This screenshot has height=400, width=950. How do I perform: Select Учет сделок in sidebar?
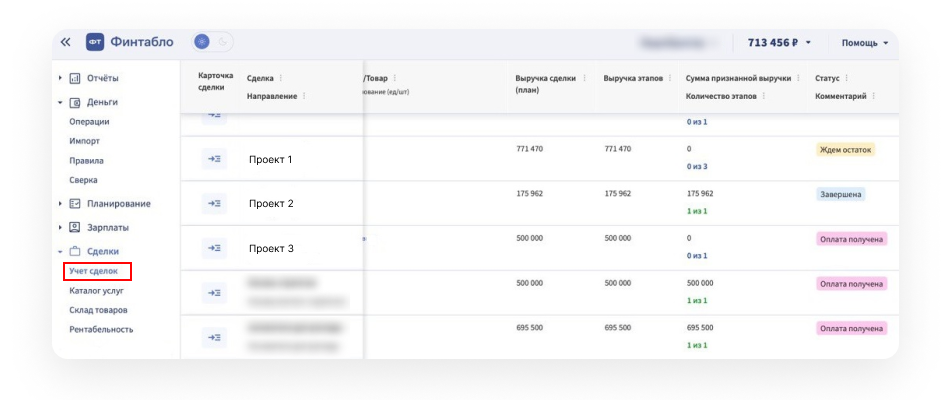[x=95, y=271]
